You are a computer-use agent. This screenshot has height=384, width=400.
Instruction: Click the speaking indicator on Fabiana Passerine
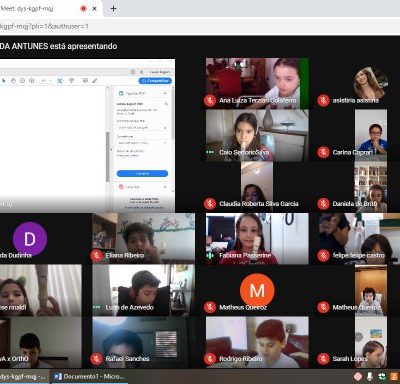click(210, 256)
